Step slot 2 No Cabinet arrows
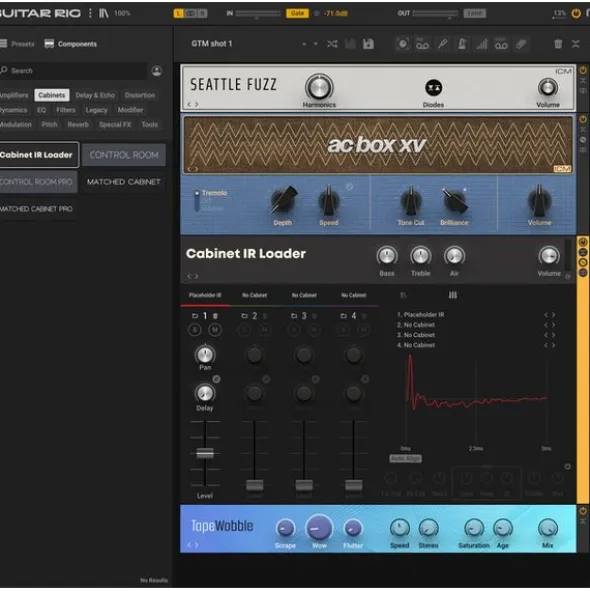The height and width of the screenshot is (591, 590). (550, 325)
